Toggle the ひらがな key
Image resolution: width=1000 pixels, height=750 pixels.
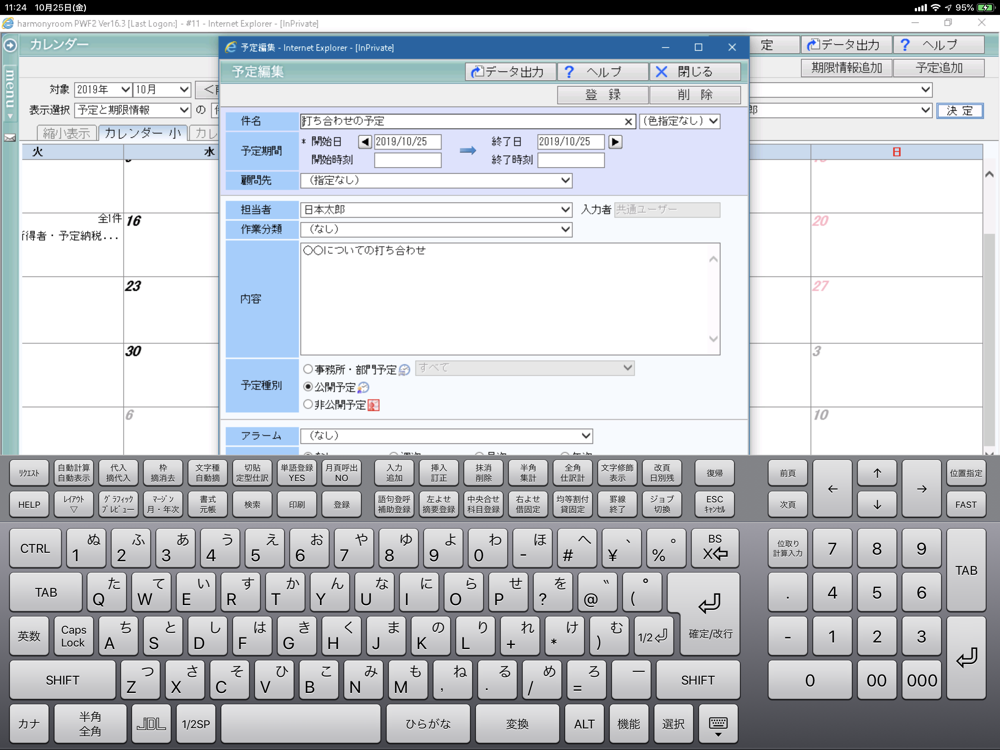[428, 724]
